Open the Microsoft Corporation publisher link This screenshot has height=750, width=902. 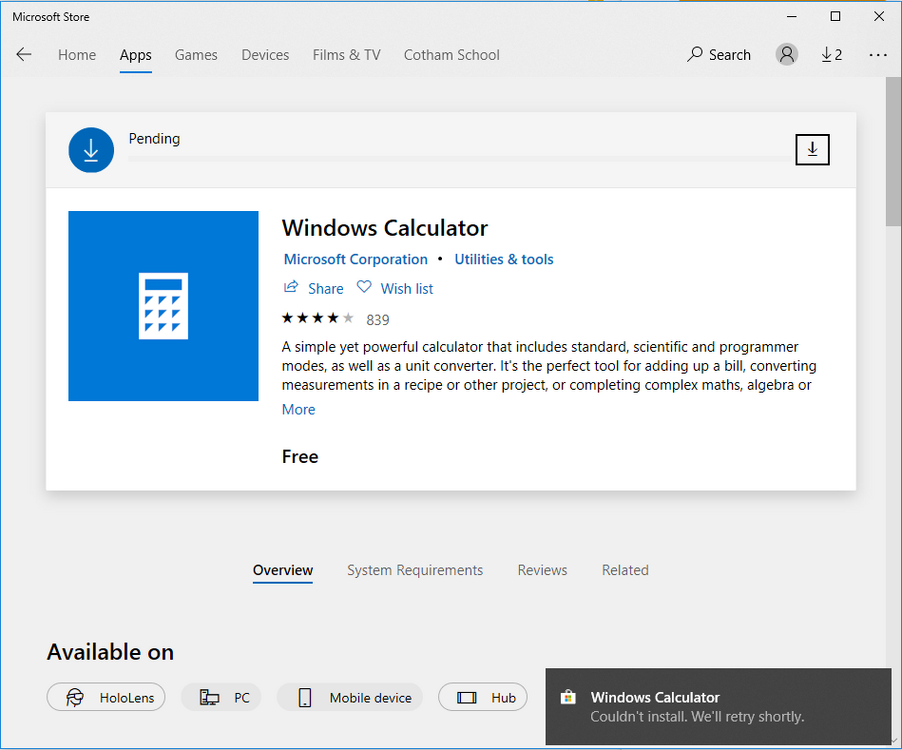click(356, 259)
